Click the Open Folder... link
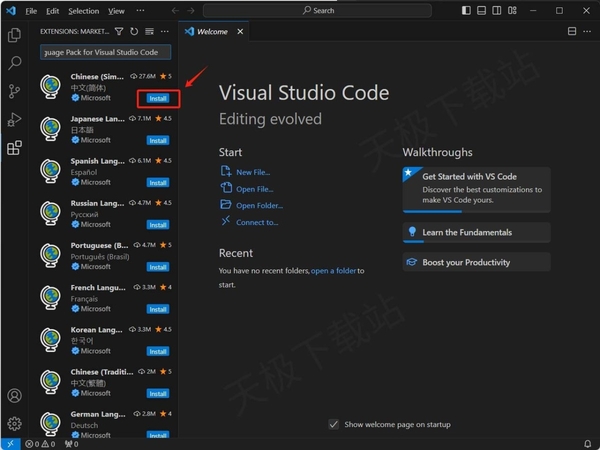 pos(259,205)
